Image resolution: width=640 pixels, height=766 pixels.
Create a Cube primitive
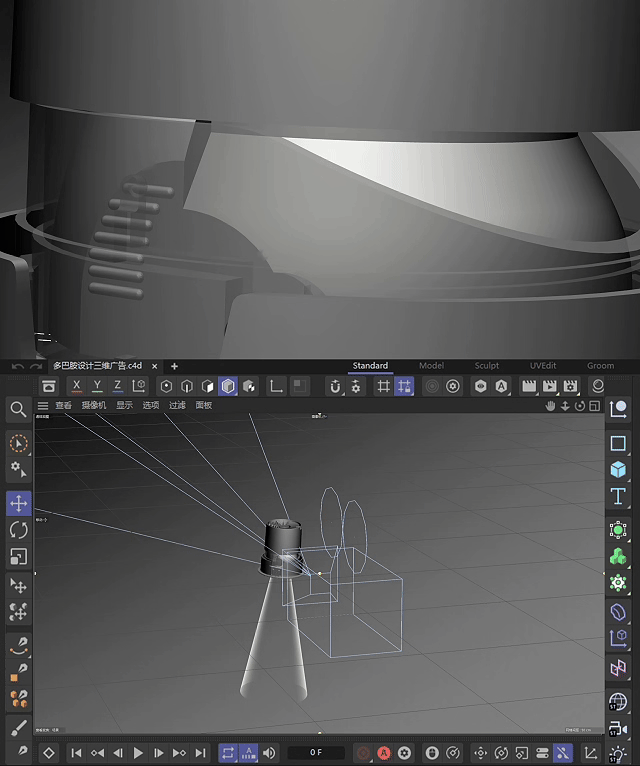618,469
